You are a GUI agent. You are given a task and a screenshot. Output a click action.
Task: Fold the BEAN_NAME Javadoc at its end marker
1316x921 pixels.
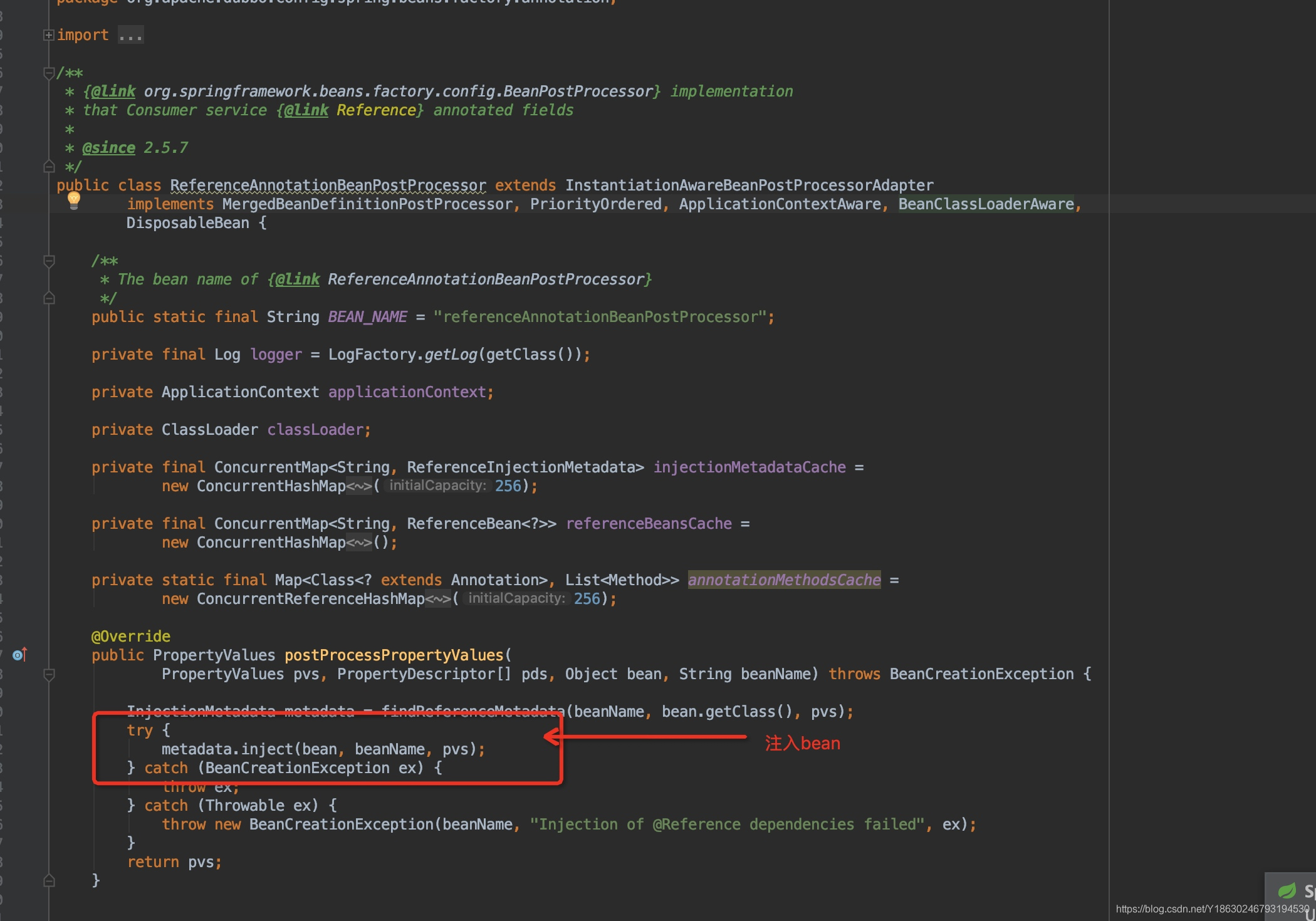[49, 298]
